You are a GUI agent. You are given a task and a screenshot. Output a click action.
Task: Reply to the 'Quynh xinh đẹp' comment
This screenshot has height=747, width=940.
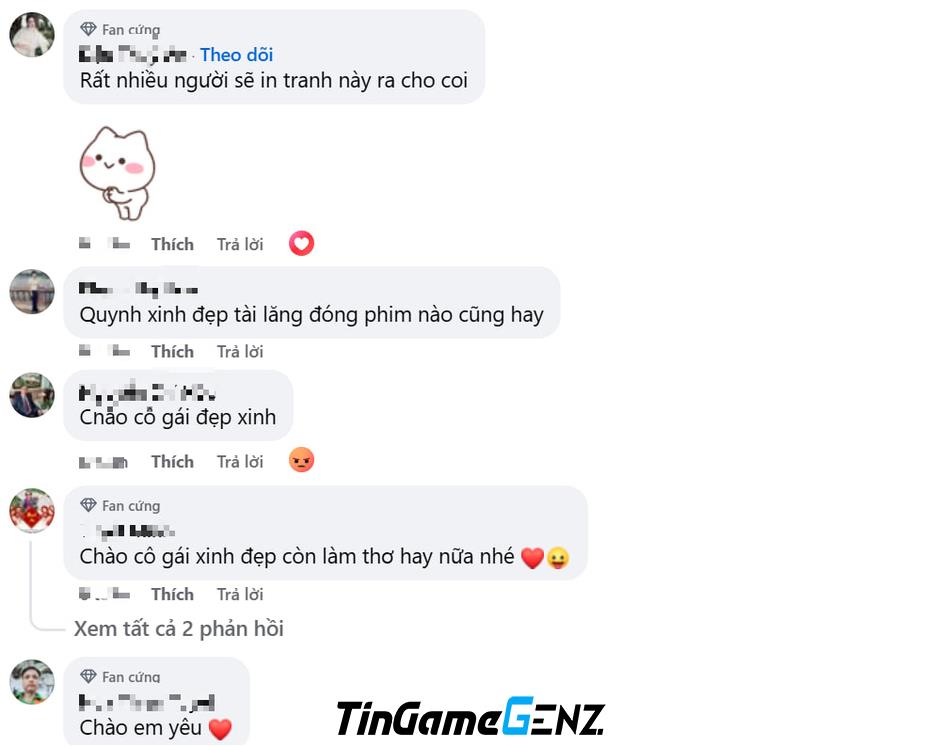point(240,351)
